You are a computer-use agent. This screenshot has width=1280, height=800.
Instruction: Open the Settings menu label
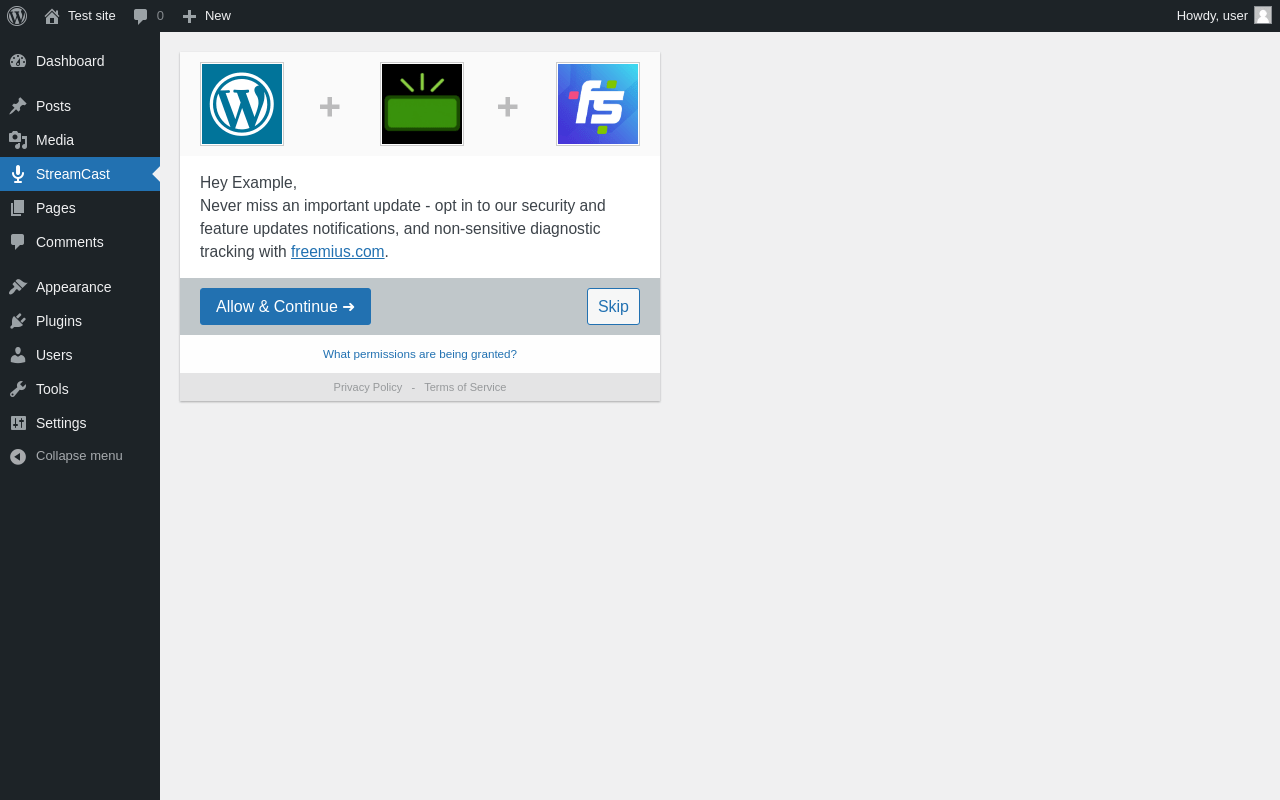pos(61,423)
